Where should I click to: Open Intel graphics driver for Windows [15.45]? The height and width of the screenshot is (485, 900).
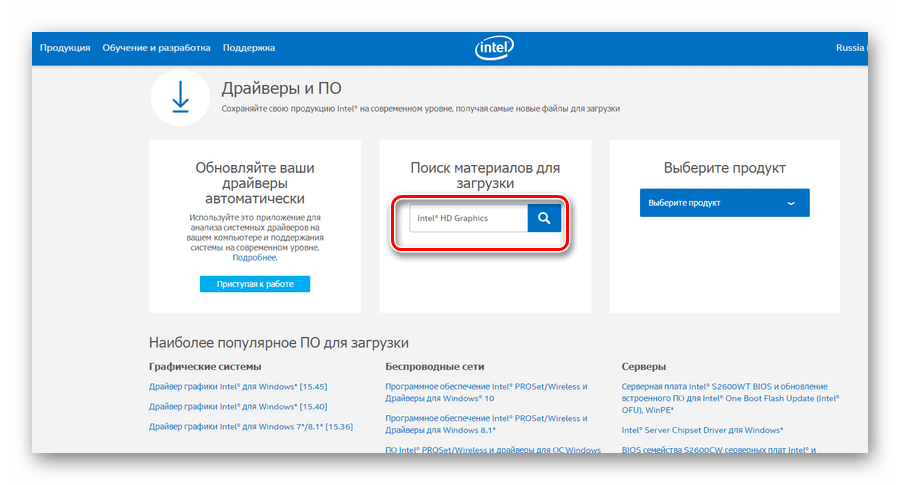(x=238, y=387)
